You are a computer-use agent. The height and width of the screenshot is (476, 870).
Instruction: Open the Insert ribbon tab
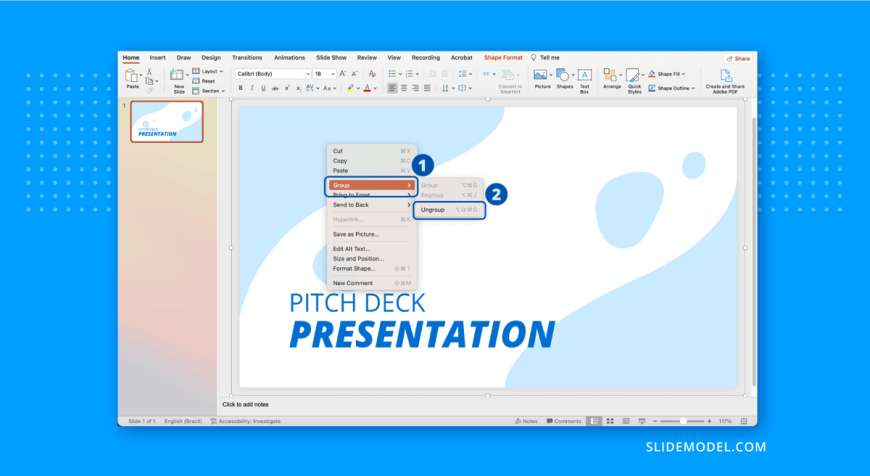click(x=158, y=58)
